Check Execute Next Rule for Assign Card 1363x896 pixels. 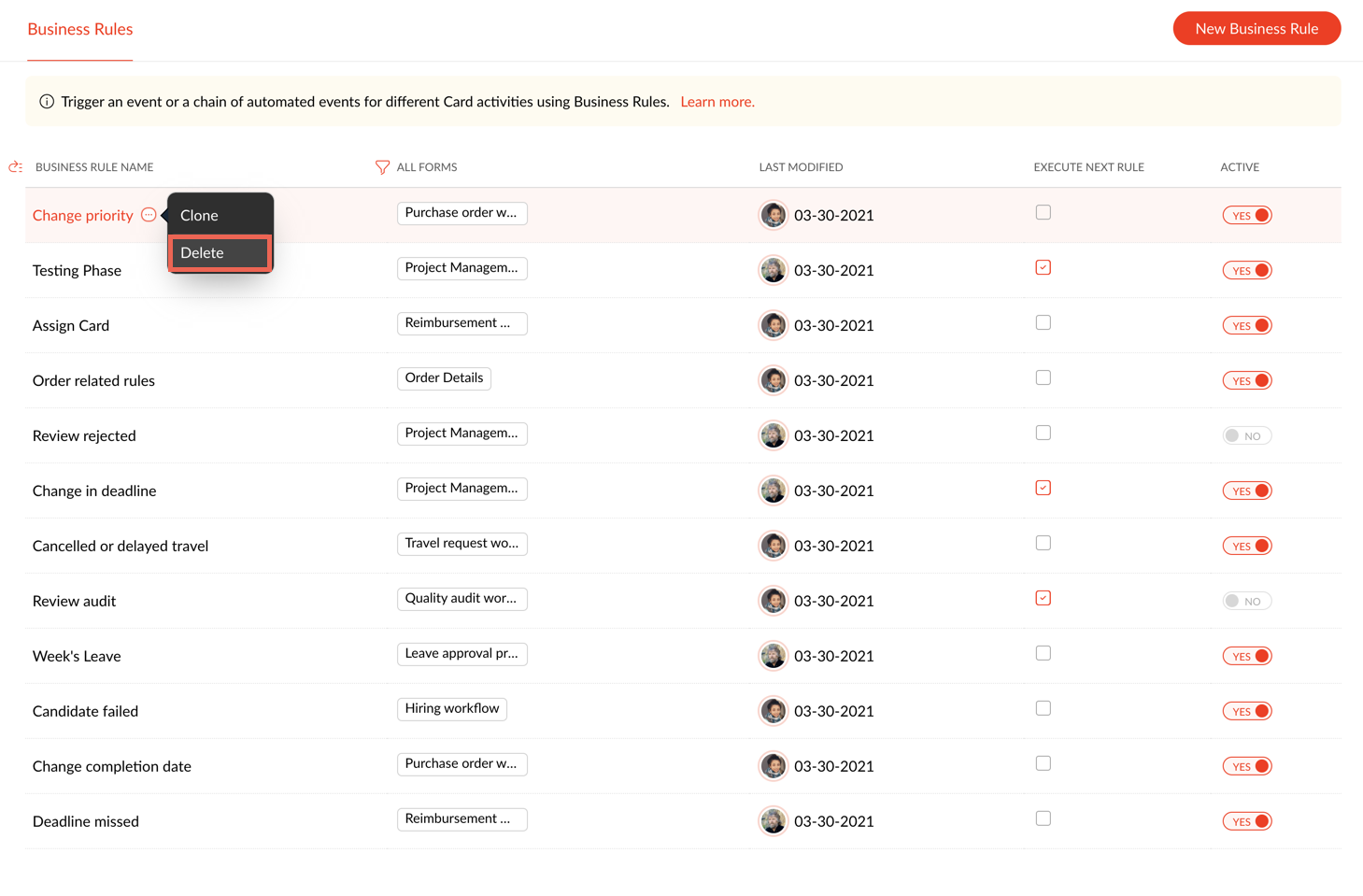(1044, 323)
